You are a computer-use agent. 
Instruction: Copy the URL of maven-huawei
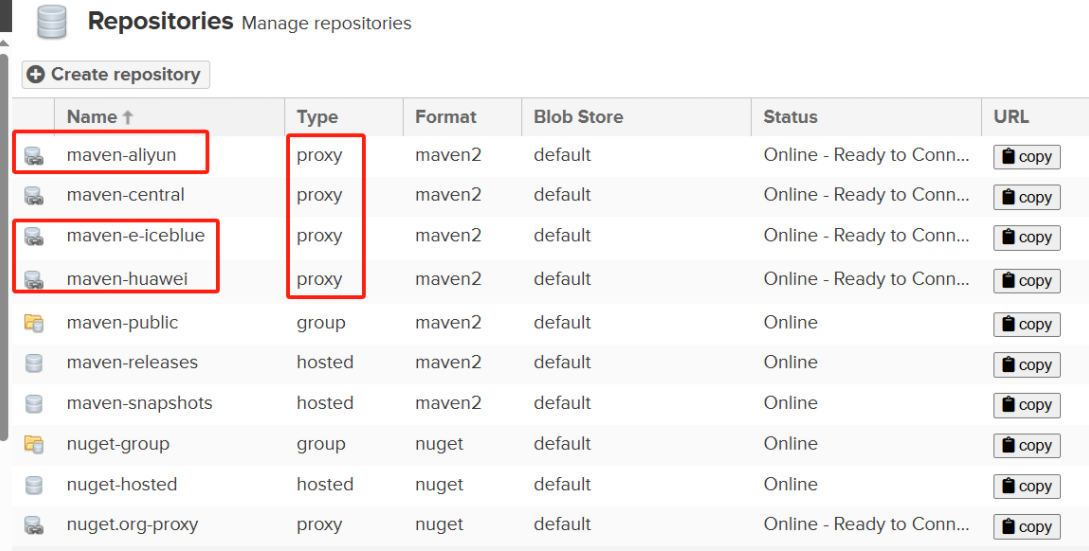[x=1026, y=281]
